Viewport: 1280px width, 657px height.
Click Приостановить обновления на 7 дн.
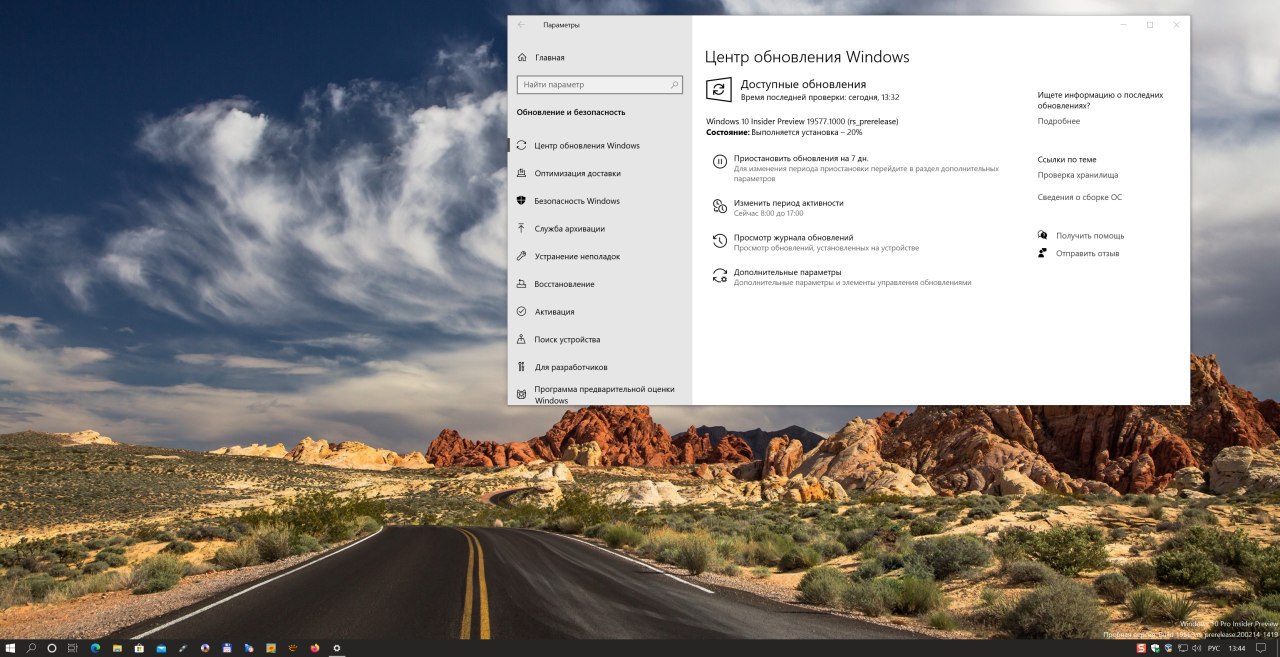pyautogui.click(x=801, y=158)
